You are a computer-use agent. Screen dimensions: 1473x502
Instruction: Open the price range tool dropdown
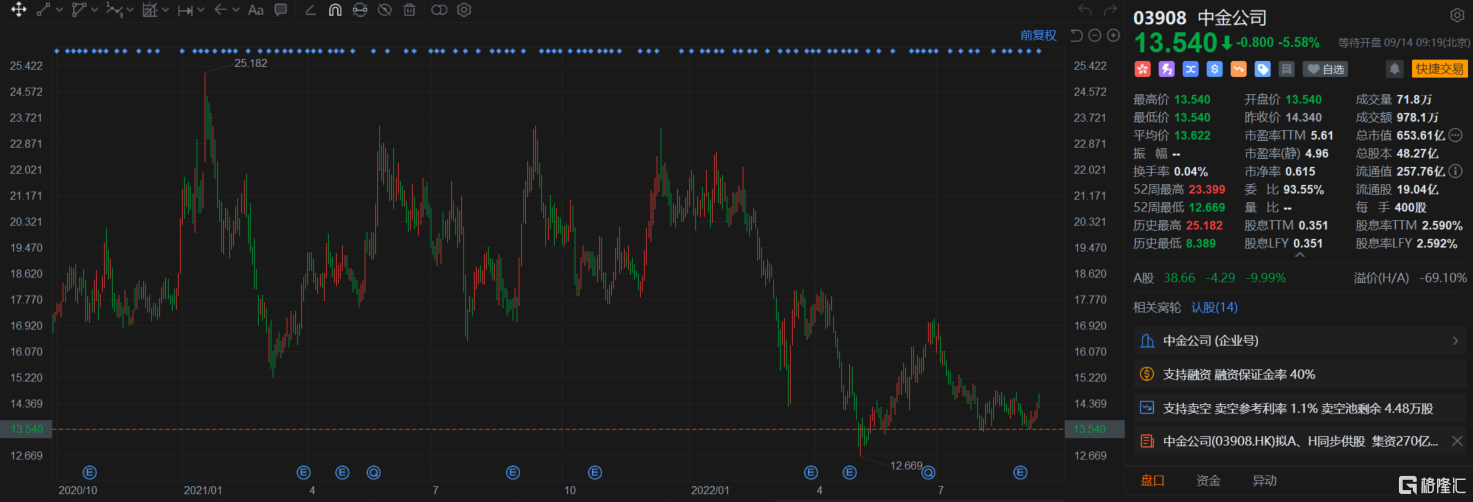[201, 10]
